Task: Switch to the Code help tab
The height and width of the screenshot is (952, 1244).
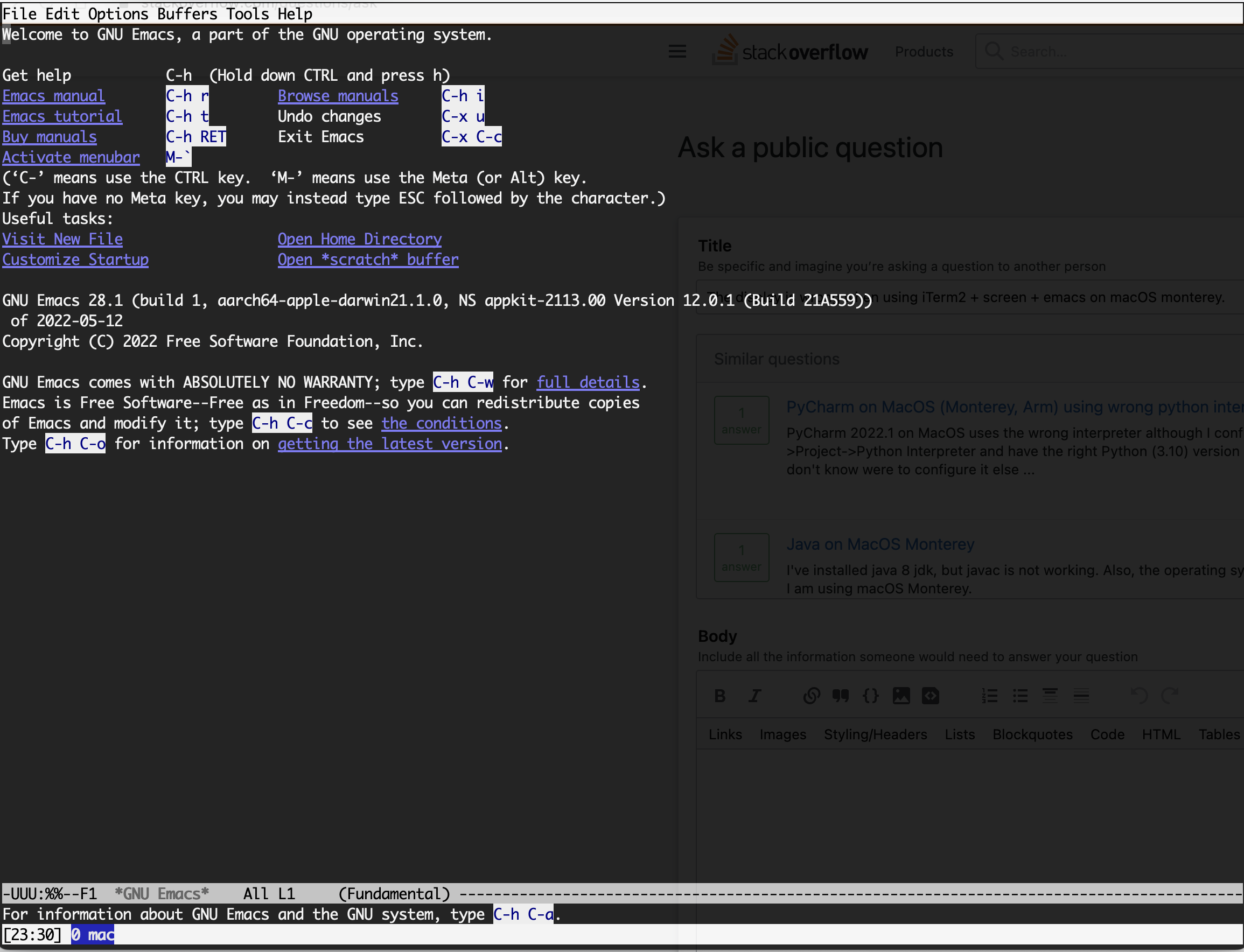Action: pos(1107,734)
